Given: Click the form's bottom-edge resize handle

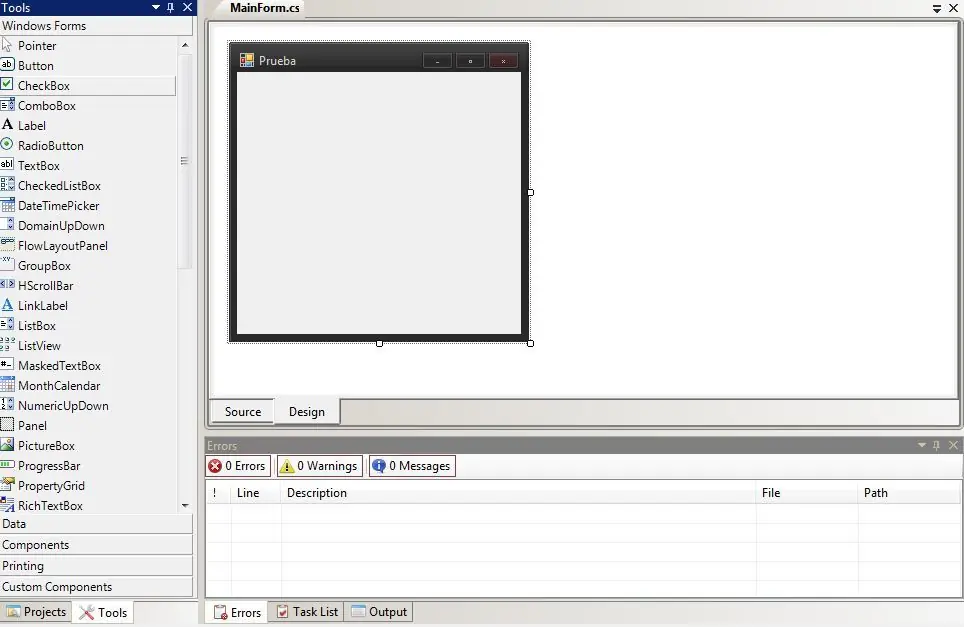Looking at the screenshot, I should 379,343.
